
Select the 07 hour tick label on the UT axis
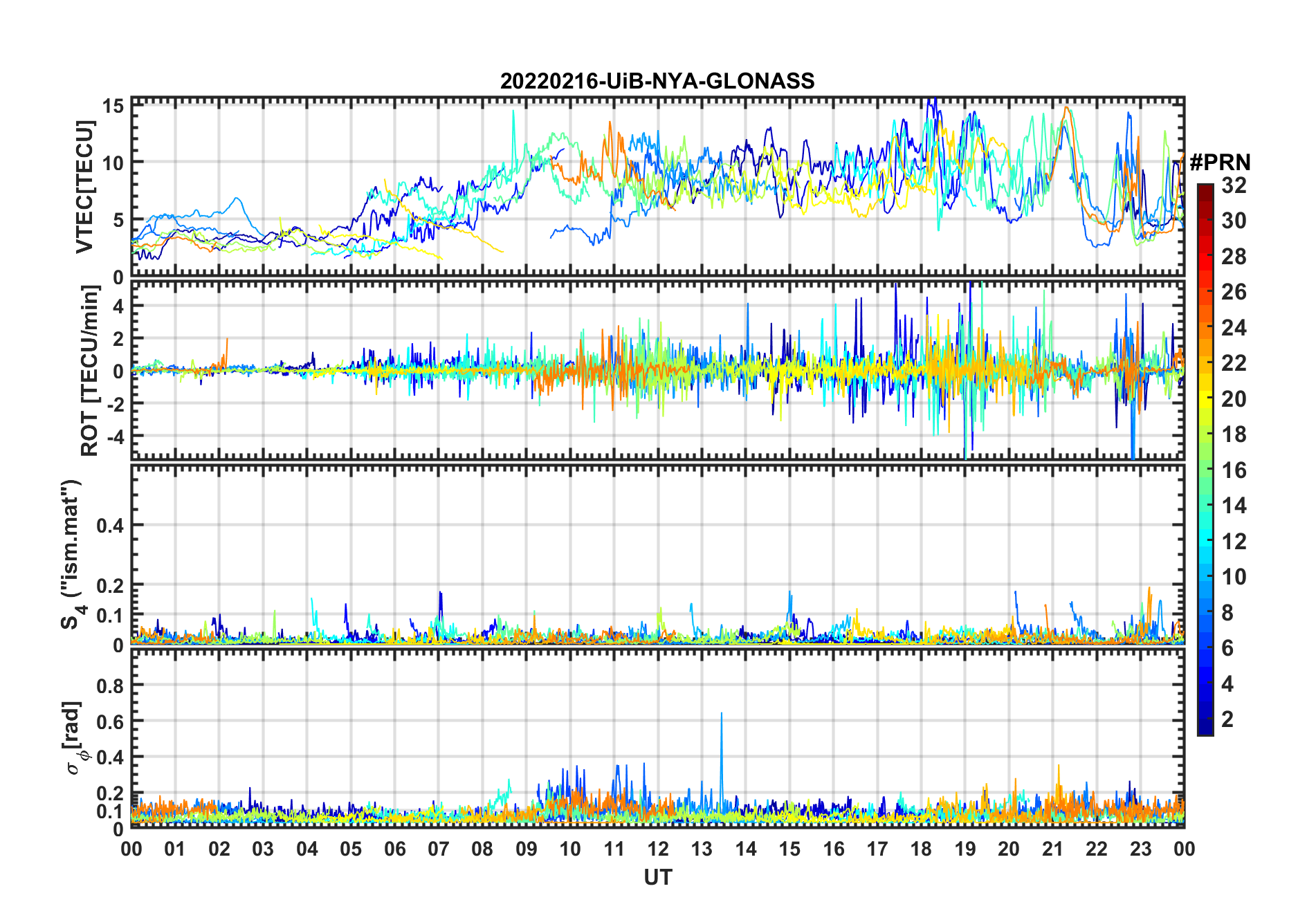coord(439,849)
